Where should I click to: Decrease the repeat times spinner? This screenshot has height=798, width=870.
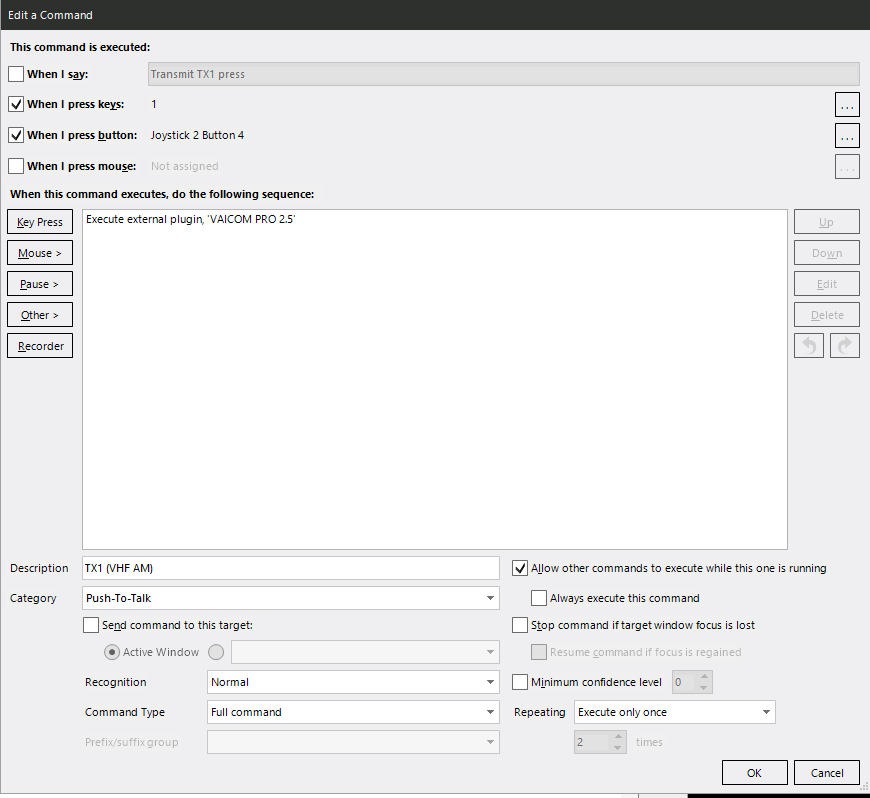(618, 748)
